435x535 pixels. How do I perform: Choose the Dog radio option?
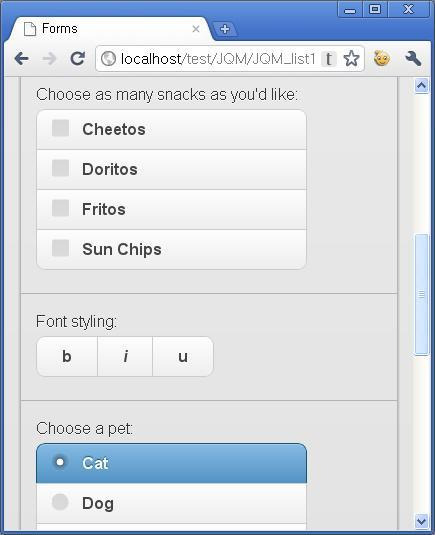[x=171, y=504]
